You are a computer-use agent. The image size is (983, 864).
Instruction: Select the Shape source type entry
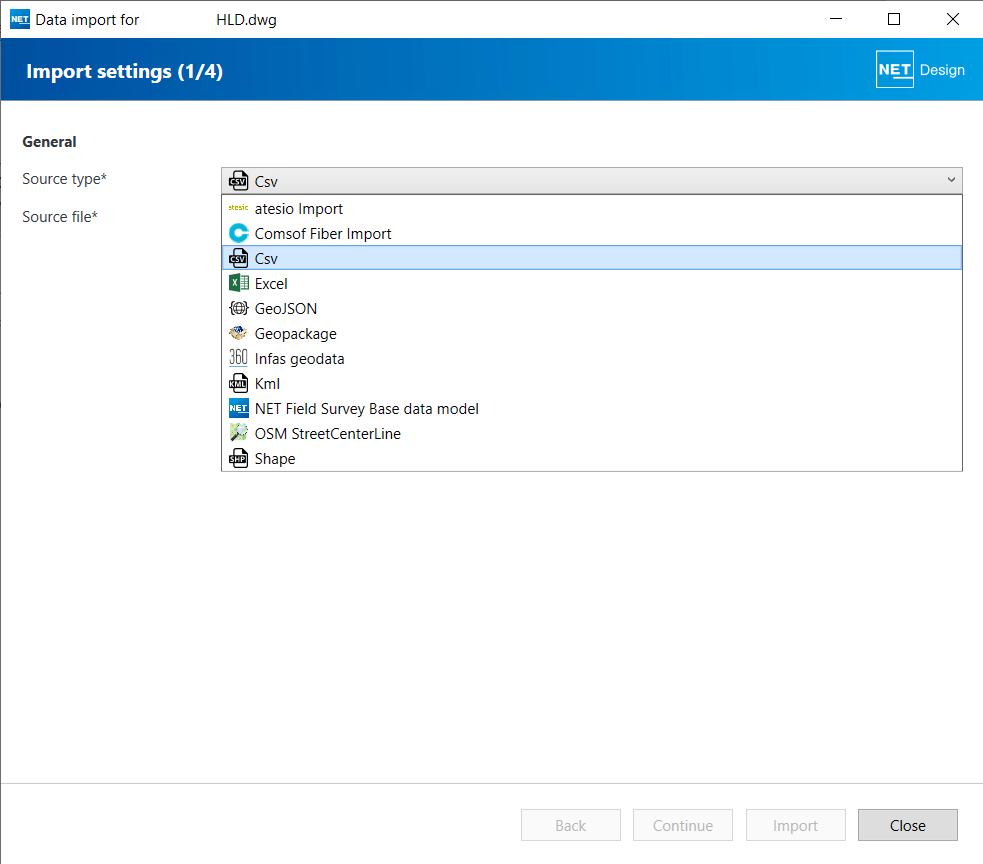(275, 458)
